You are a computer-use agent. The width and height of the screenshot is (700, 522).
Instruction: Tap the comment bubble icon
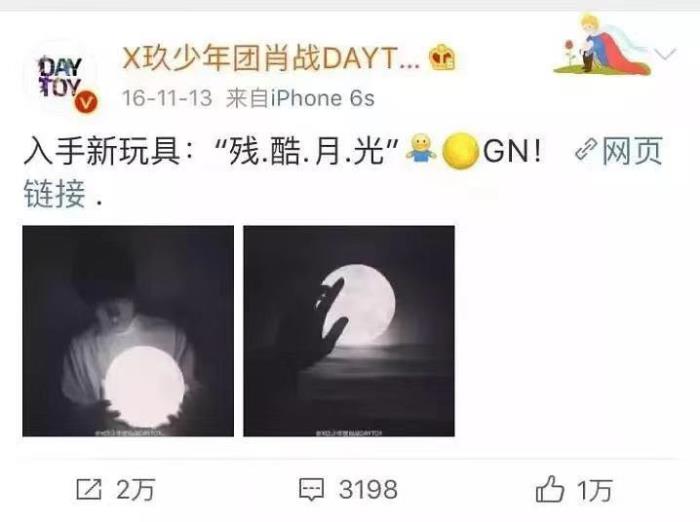click(x=311, y=489)
